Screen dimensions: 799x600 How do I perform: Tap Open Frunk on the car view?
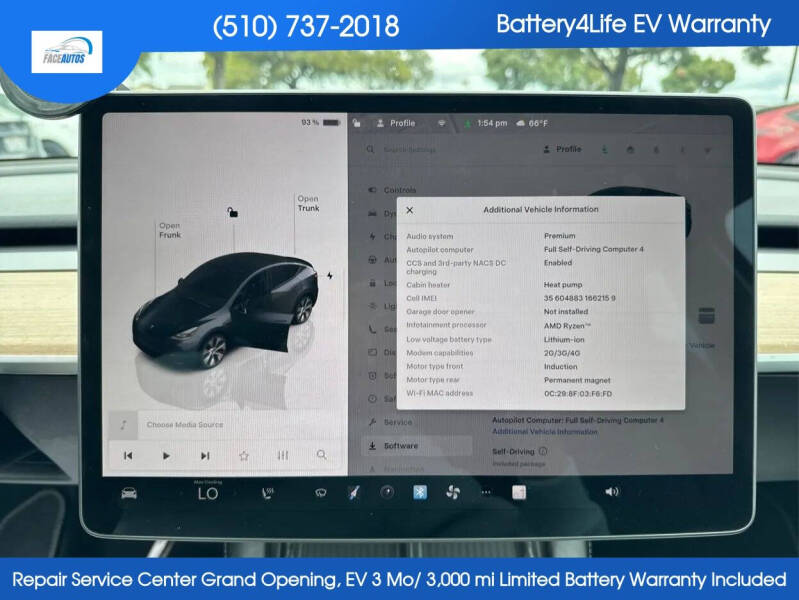pyautogui.click(x=170, y=230)
